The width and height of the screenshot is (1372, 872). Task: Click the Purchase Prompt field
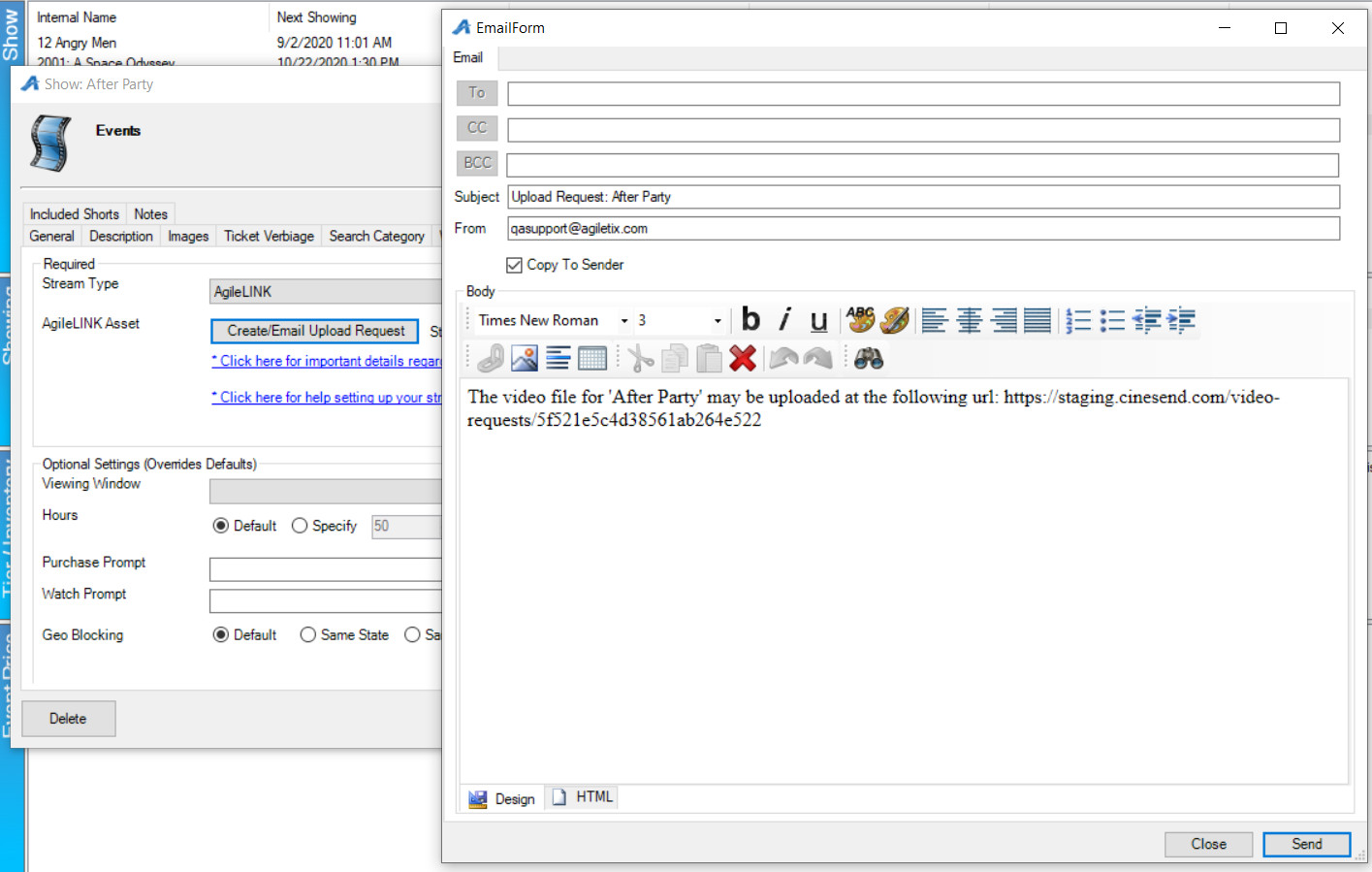[x=326, y=569]
